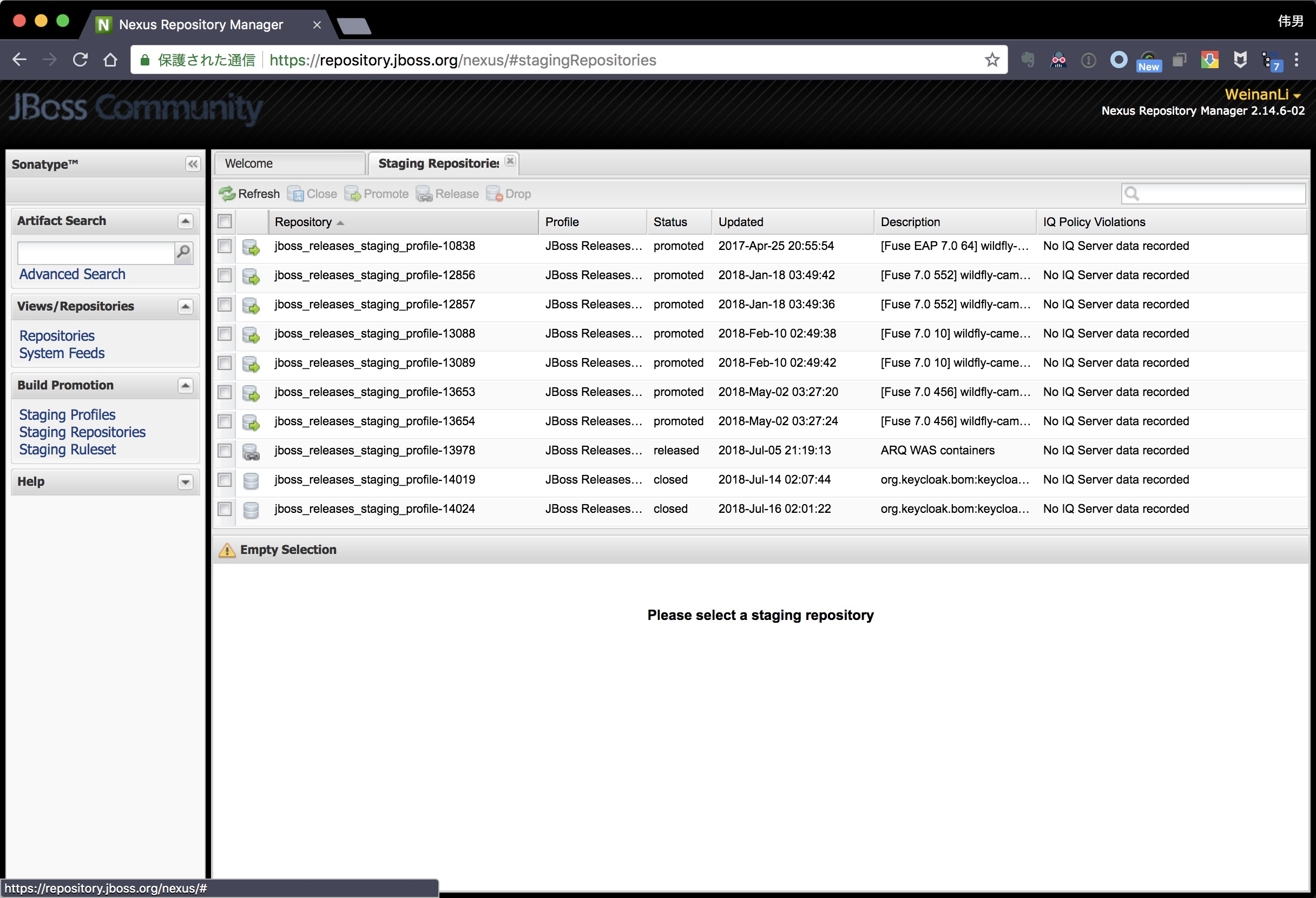This screenshot has width=1316, height=898.
Task: Open the Staging Profiles link
Action: click(67, 414)
